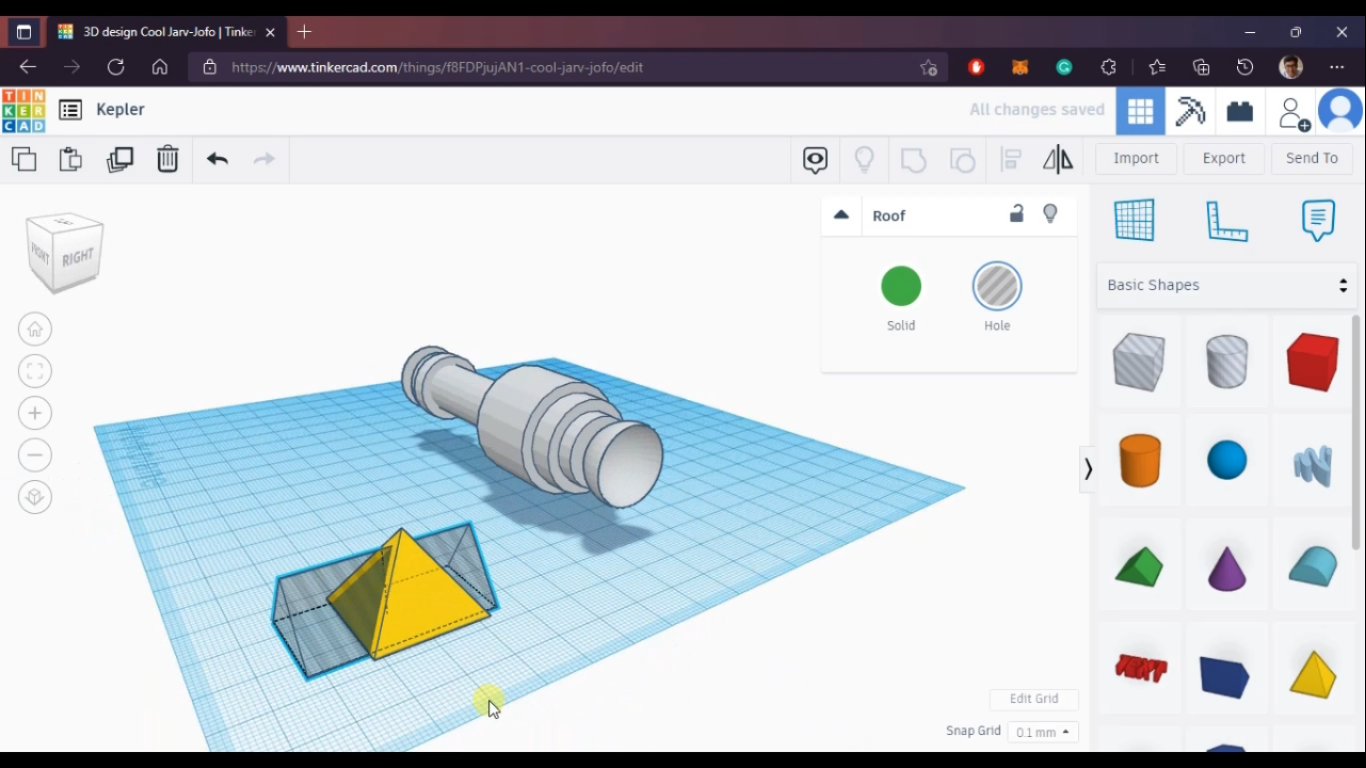Click the Duplicate and repeat icon
Image resolution: width=1366 pixels, height=768 pixels.
(x=120, y=159)
